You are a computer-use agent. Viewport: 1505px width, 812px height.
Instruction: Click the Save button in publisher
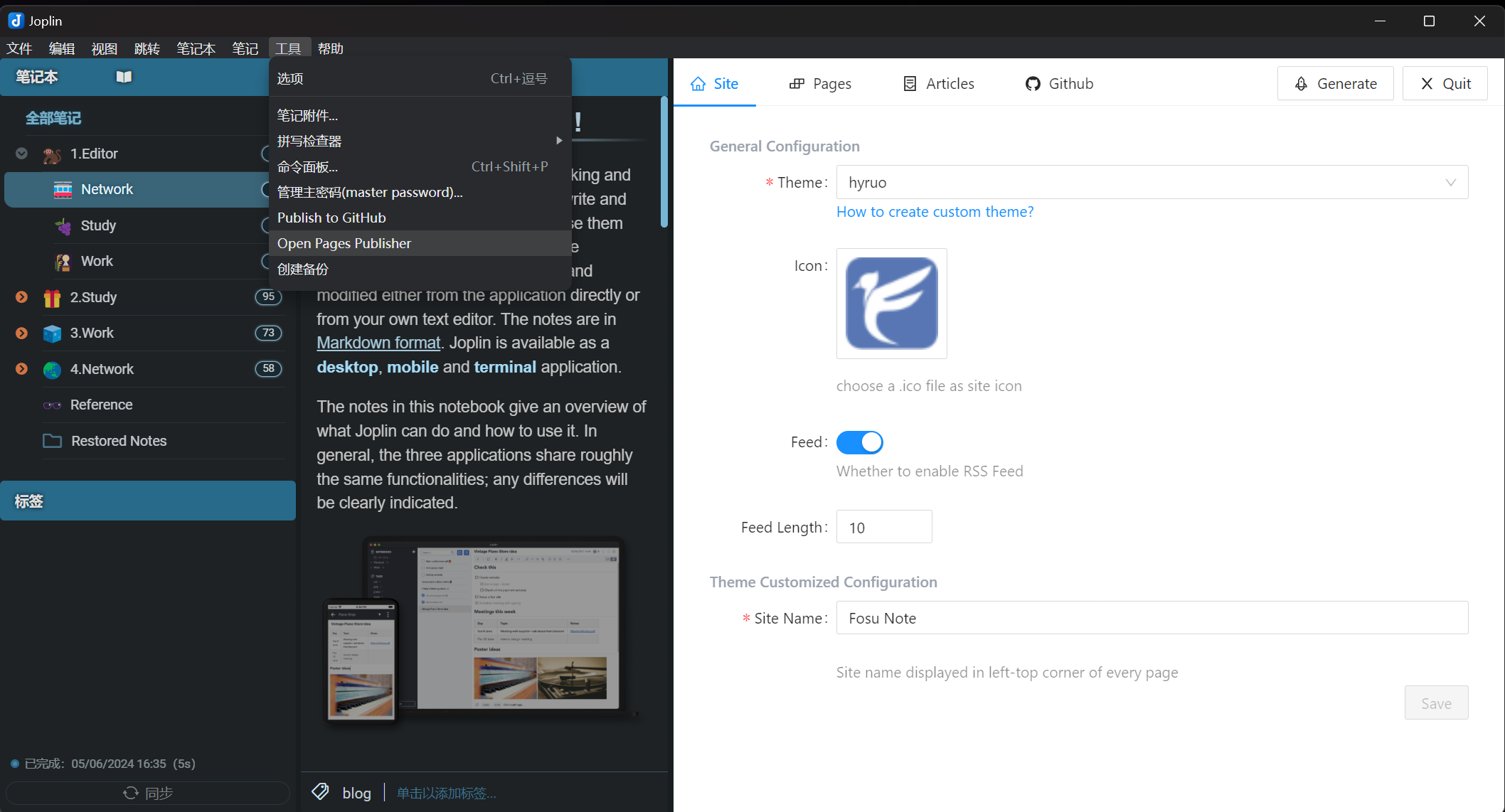pyautogui.click(x=1437, y=703)
